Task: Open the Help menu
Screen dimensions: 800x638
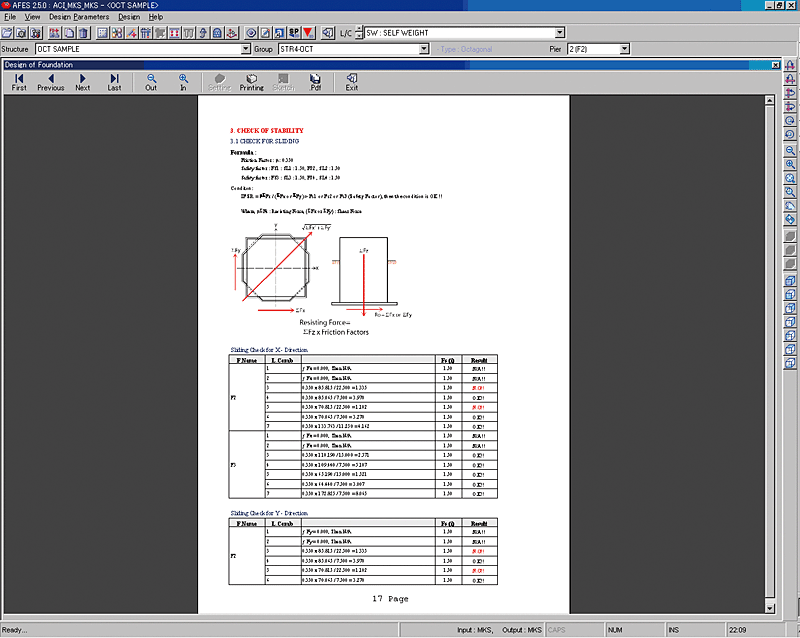Action: [156, 17]
